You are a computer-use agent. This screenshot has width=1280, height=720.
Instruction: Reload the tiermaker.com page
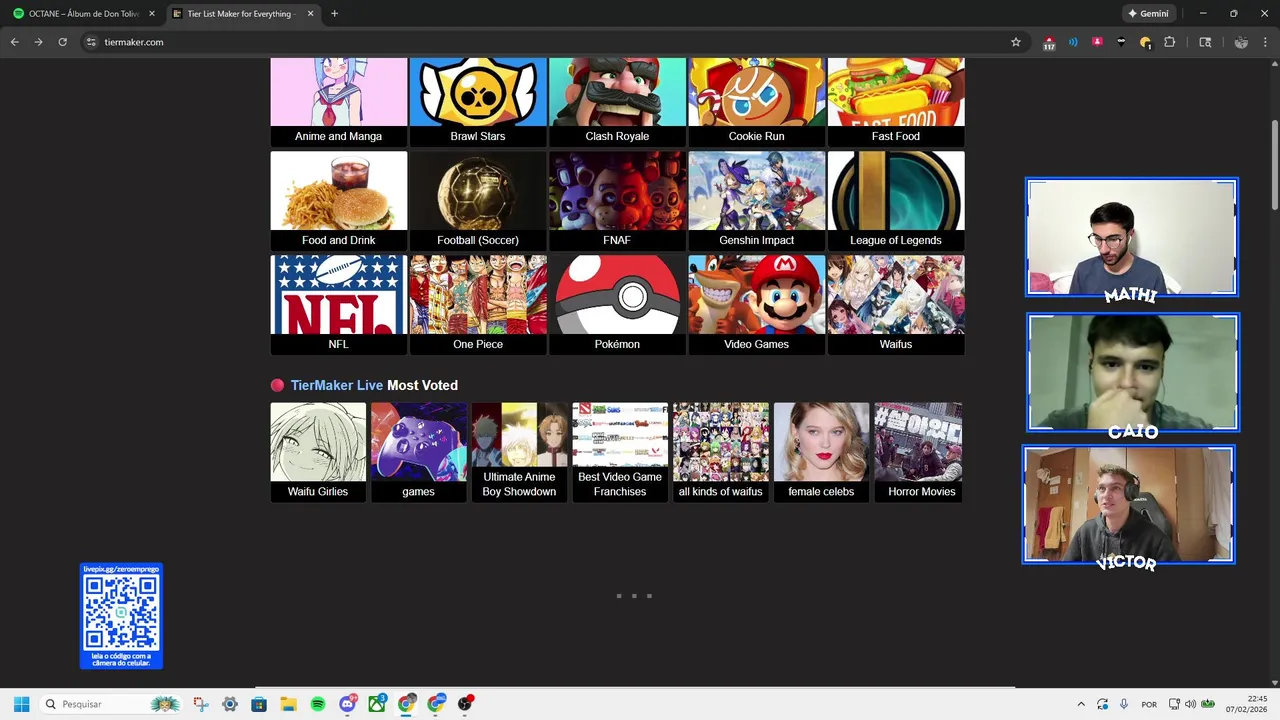(x=62, y=42)
